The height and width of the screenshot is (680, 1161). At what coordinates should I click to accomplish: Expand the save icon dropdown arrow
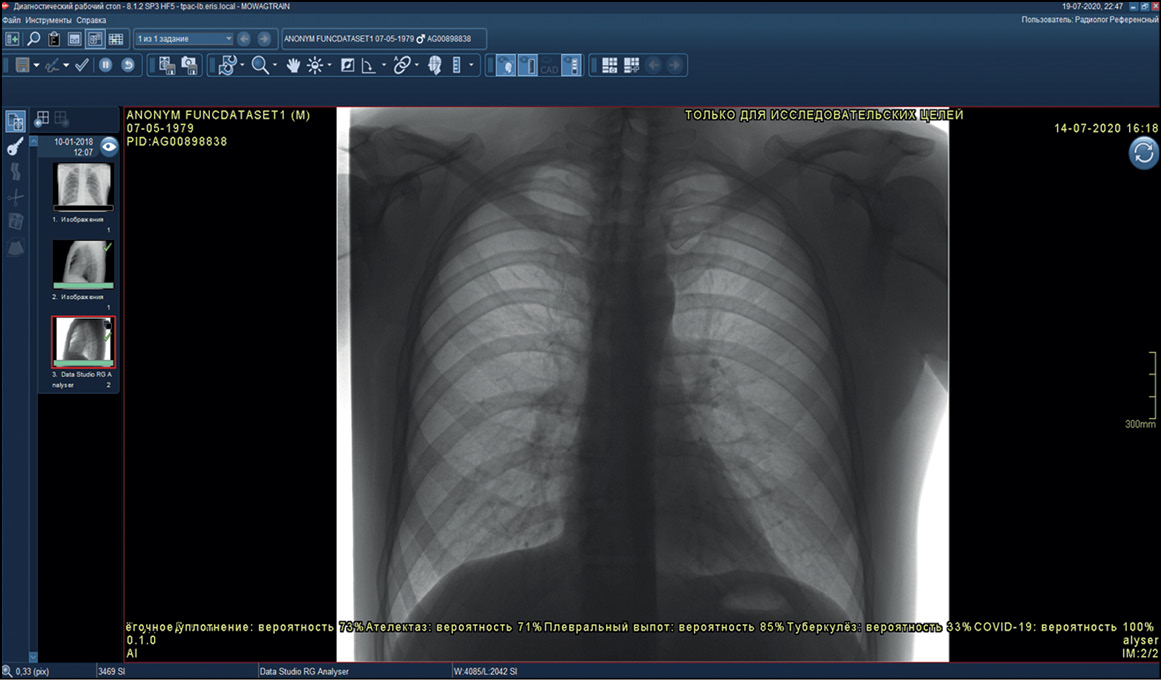click(37, 66)
